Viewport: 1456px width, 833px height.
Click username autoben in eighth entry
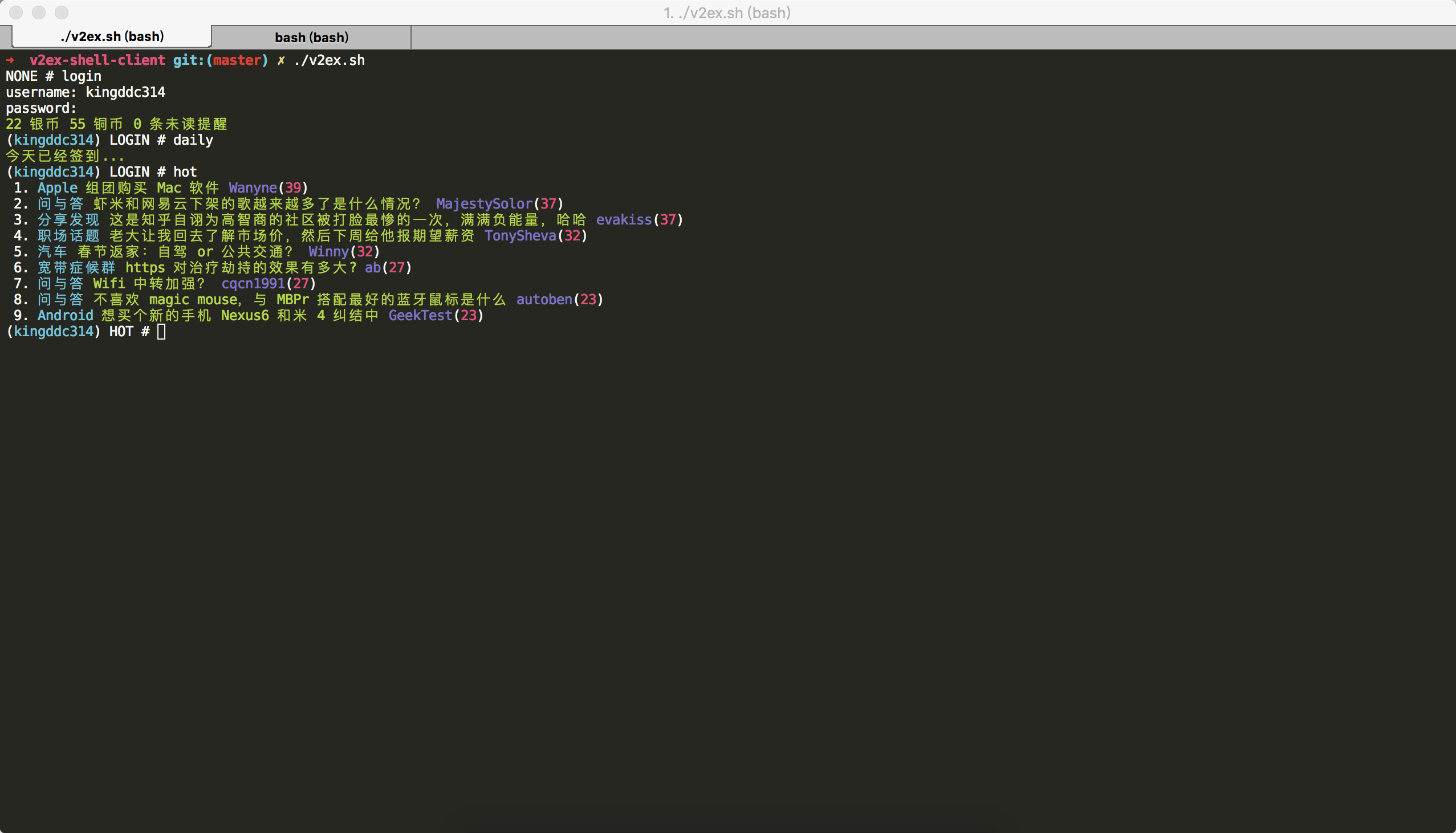544,300
